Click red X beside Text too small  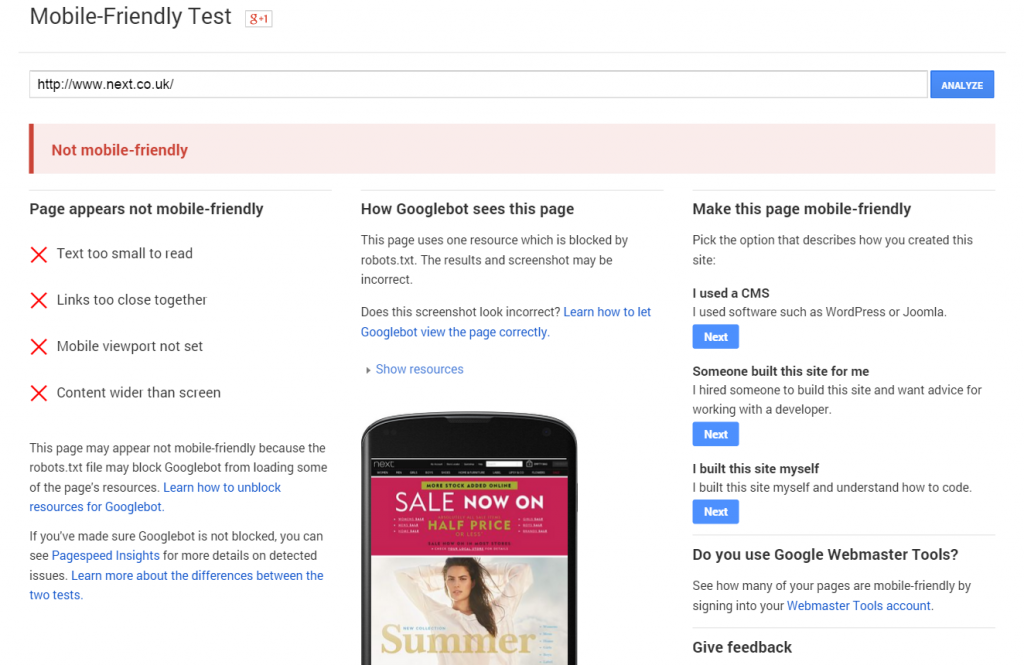39,254
